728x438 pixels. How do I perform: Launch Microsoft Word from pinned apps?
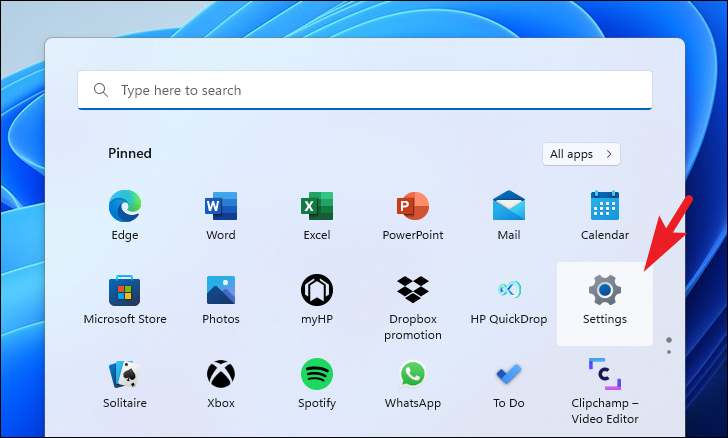tap(221, 214)
